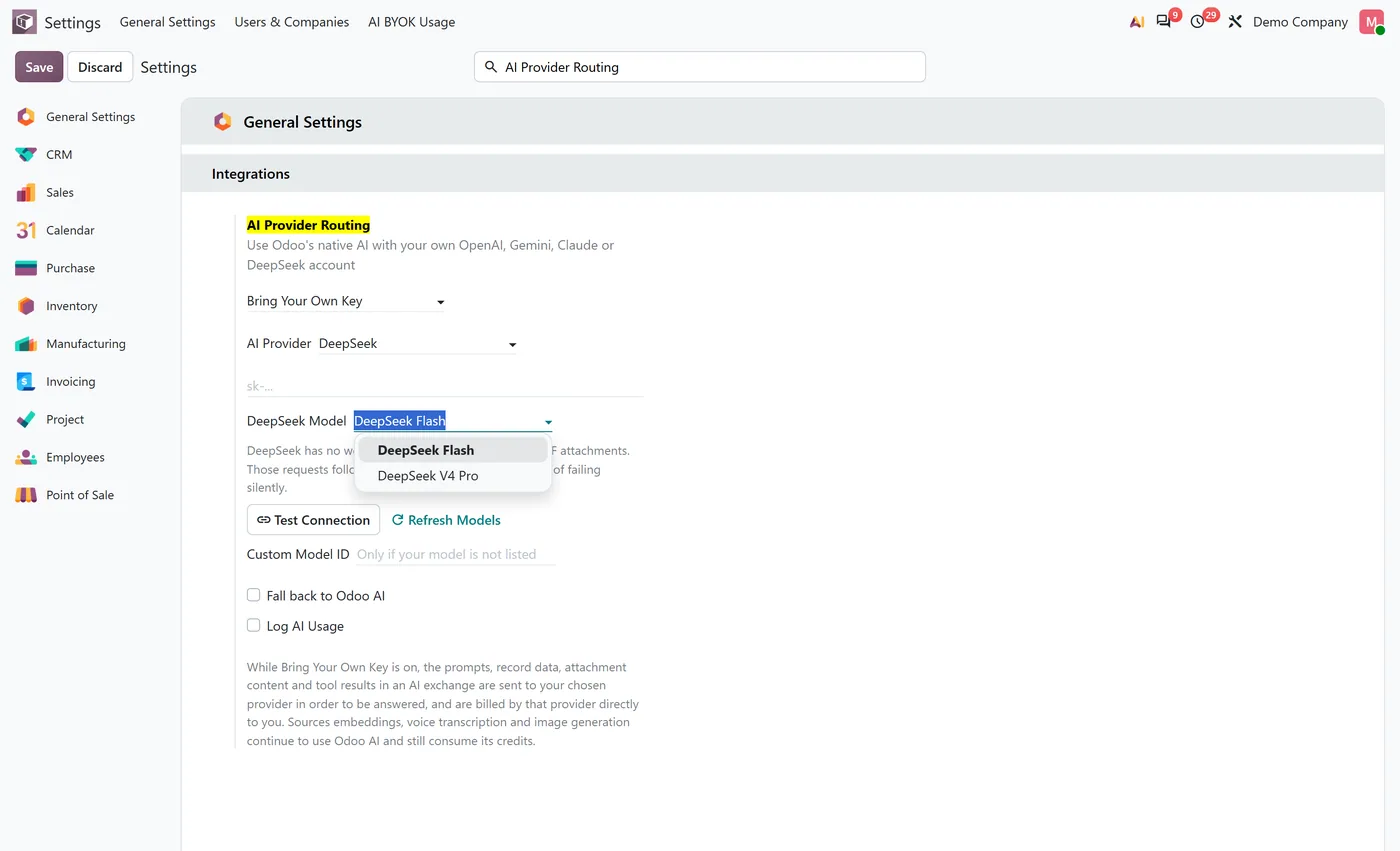Select DeepSeek V4 Pro from the list
The height and width of the screenshot is (851, 1400).
tap(453, 476)
